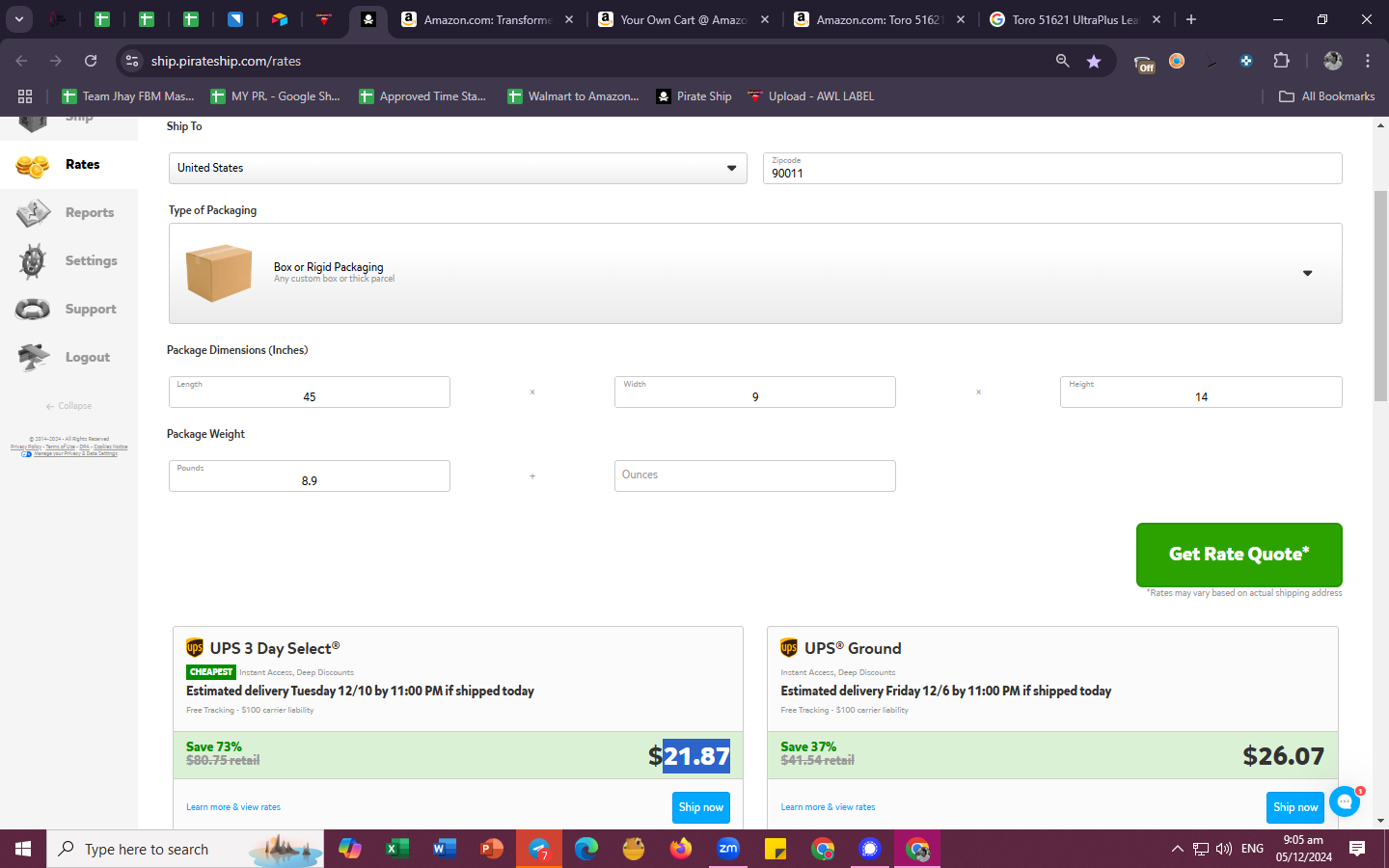
Task: Open the browser Extensions puzzle icon
Action: point(1281,61)
